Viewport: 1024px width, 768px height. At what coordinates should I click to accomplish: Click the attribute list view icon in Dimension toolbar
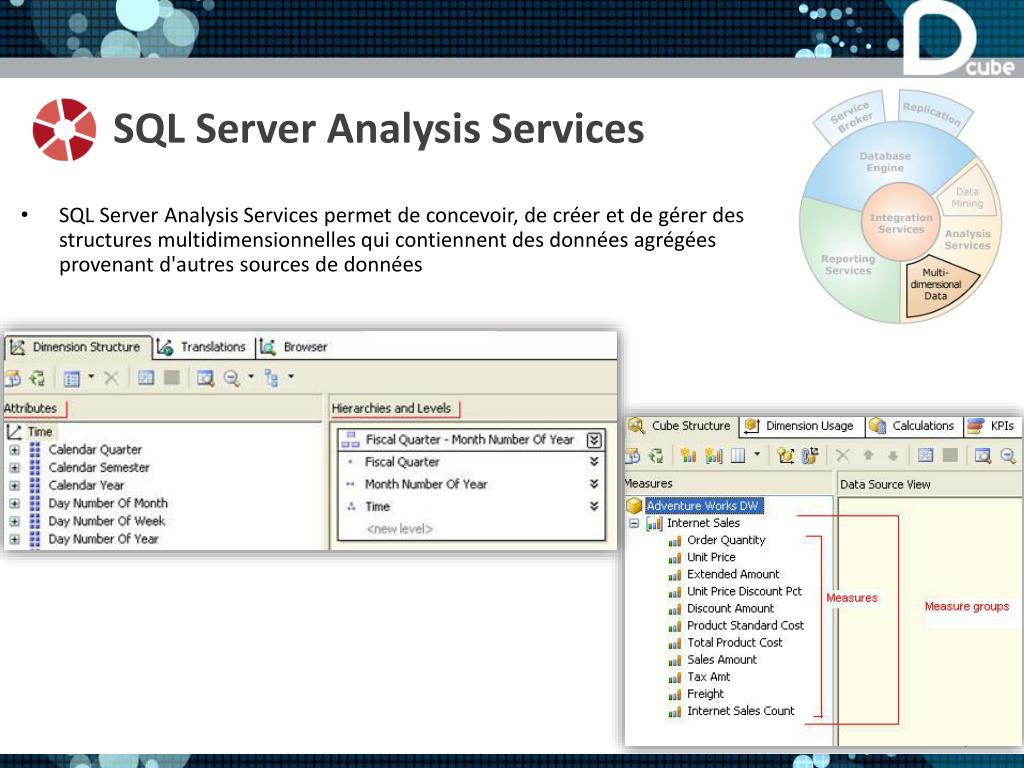[x=72, y=378]
